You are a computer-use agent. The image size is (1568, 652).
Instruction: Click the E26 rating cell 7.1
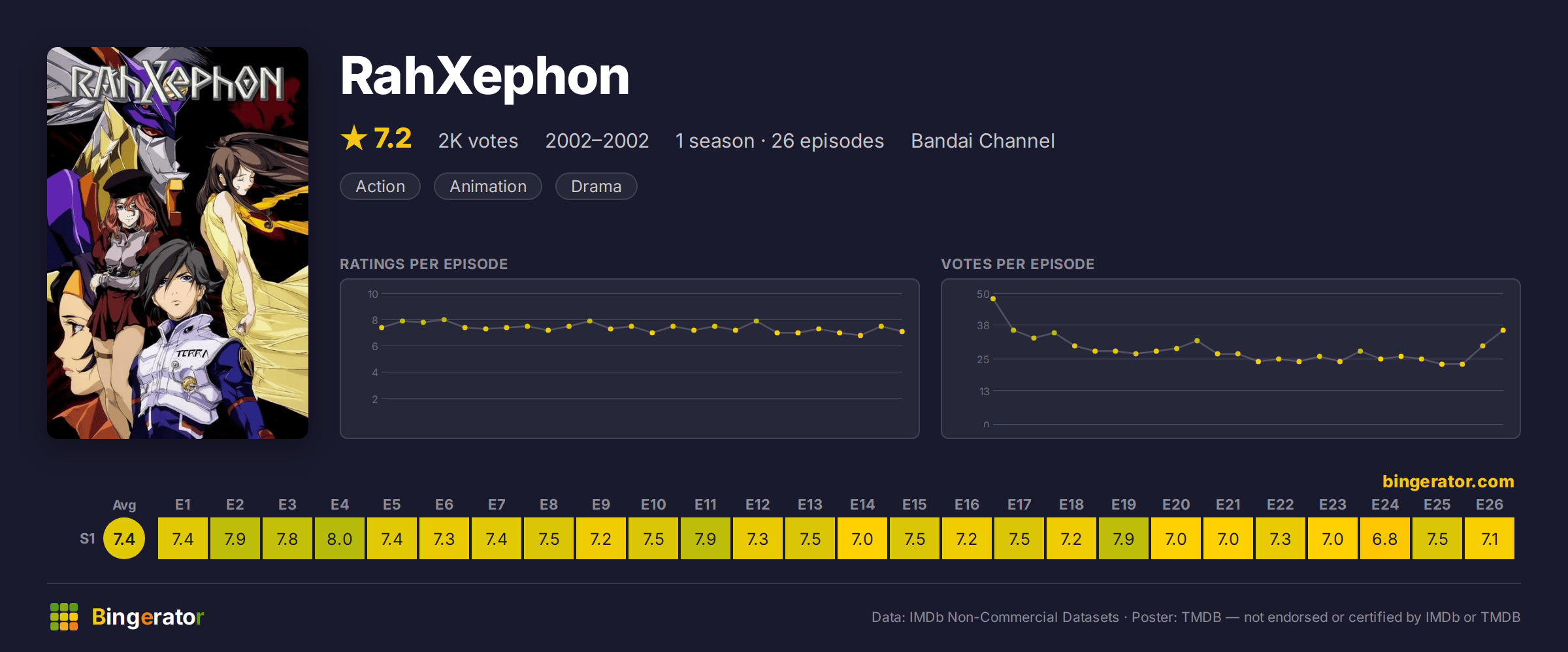(x=1490, y=538)
